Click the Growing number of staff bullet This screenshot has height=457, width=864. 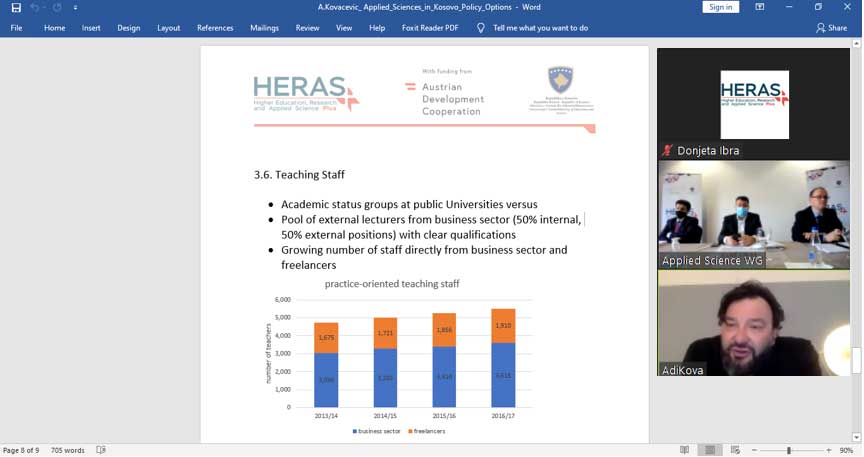(x=424, y=257)
